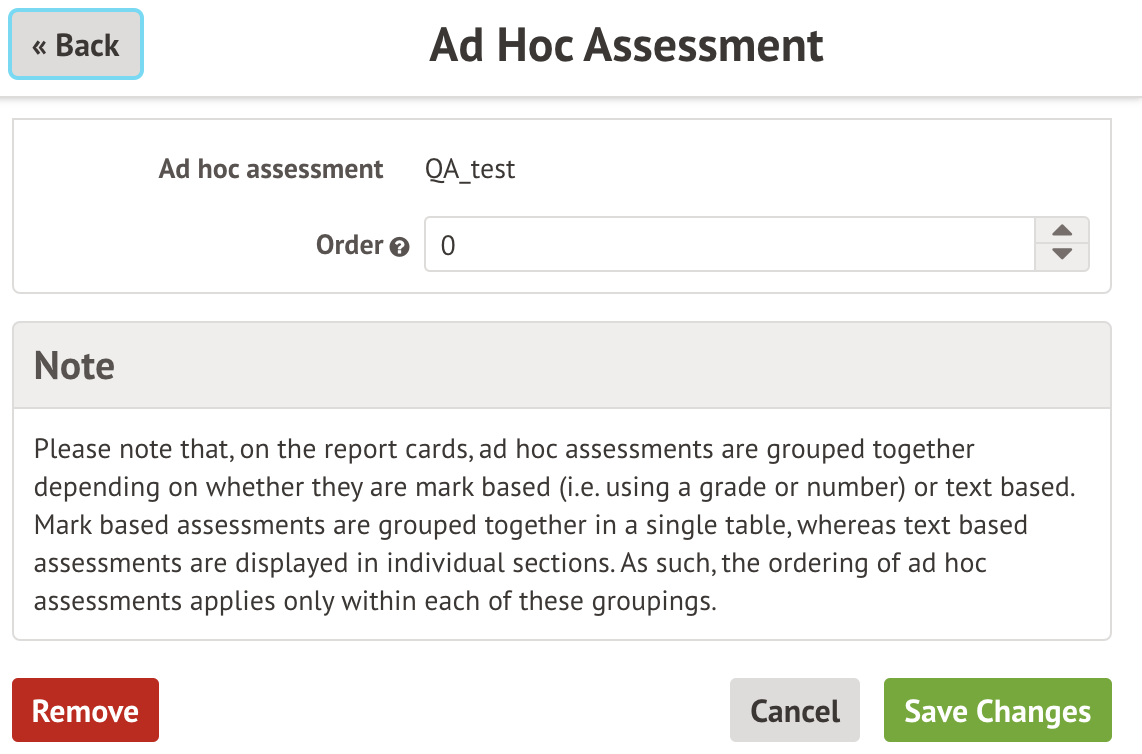Click the red Remove button
Viewport: 1142px width, 754px height.
click(x=85, y=711)
